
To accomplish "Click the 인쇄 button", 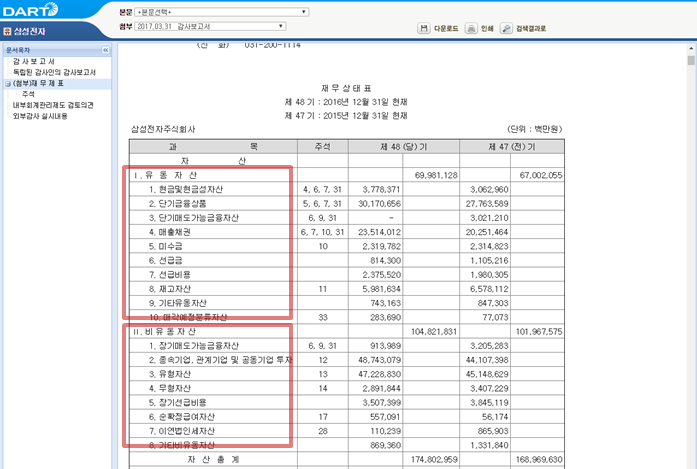I will pos(487,28).
